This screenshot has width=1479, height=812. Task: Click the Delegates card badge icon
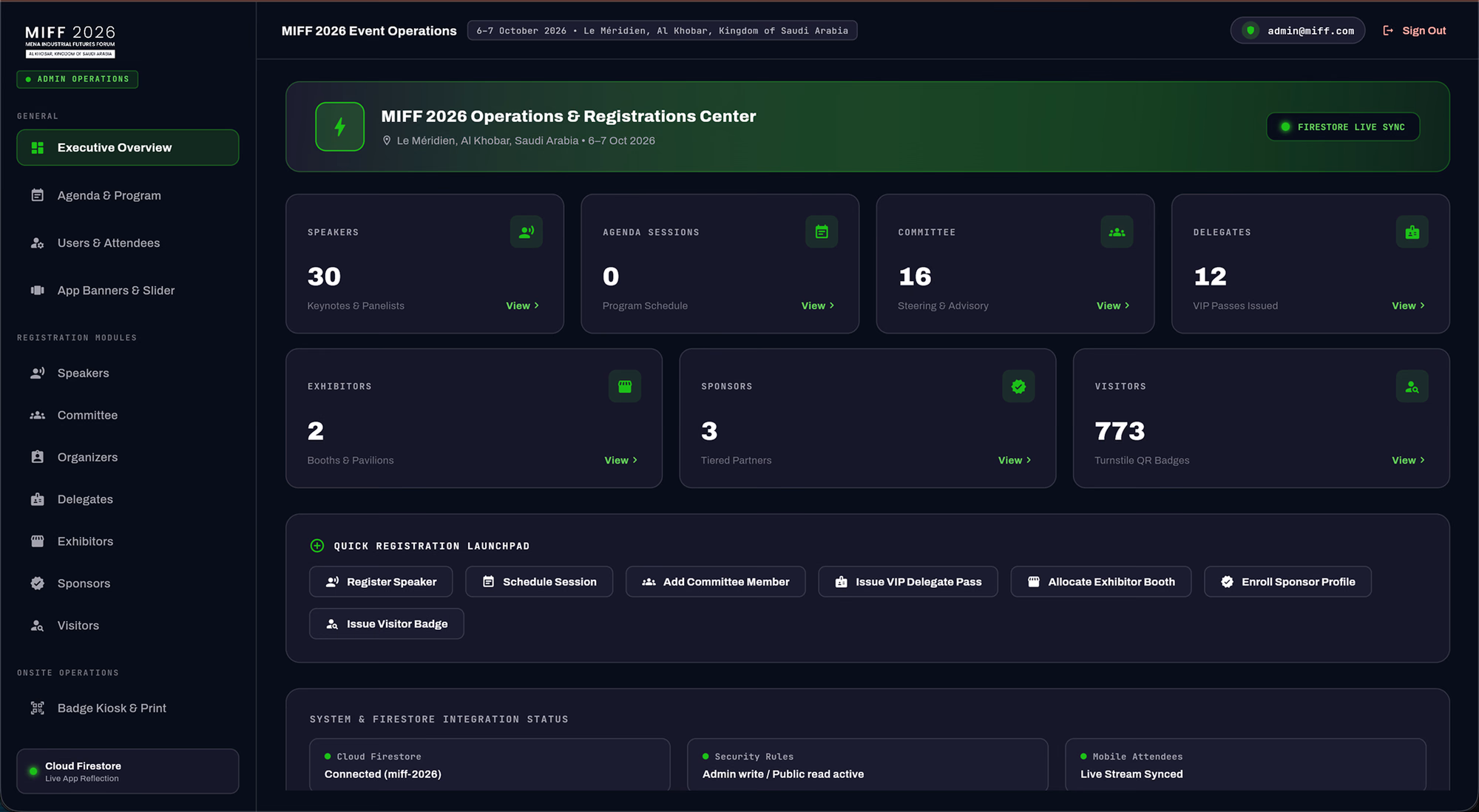pyautogui.click(x=1412, y=231)
